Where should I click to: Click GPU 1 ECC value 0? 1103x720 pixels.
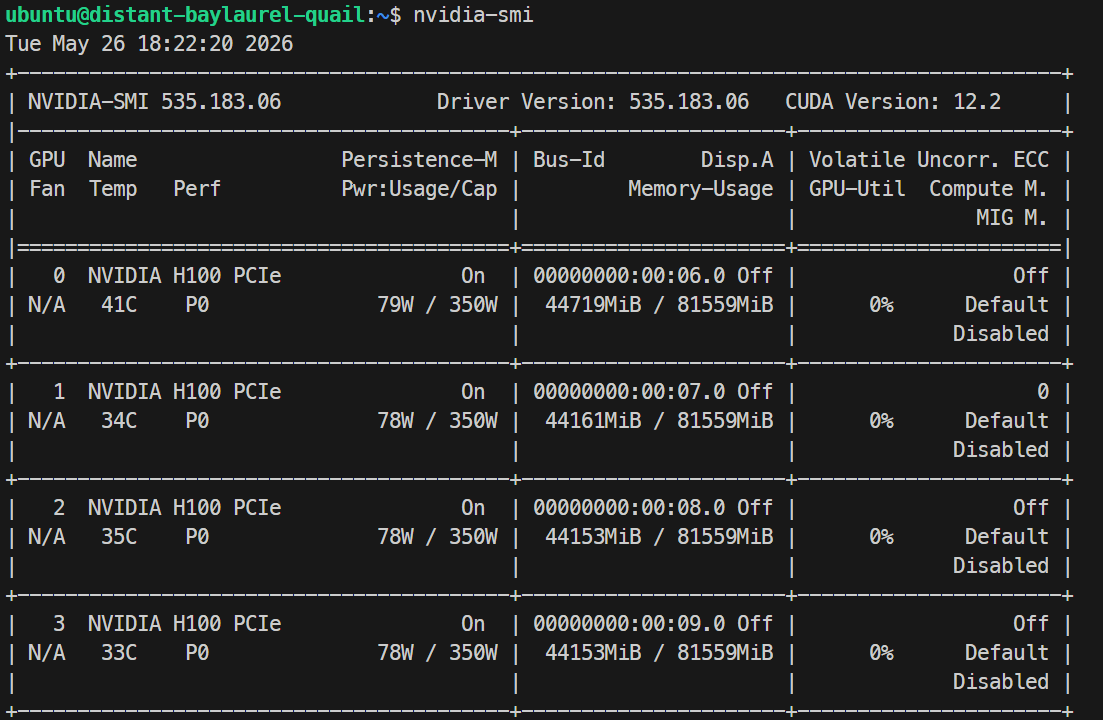click(1043, 392)
